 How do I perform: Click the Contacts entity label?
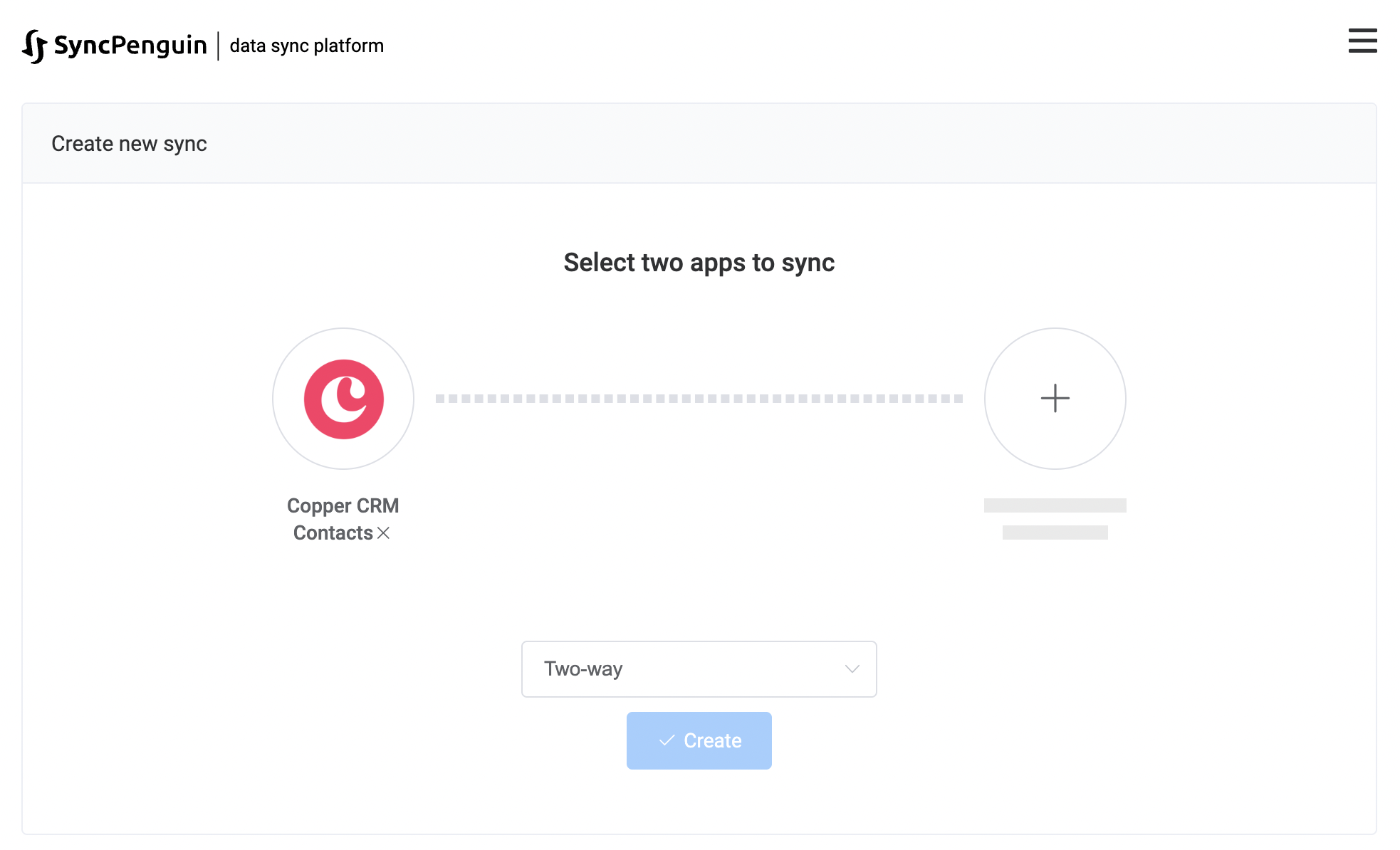[333, 533]
